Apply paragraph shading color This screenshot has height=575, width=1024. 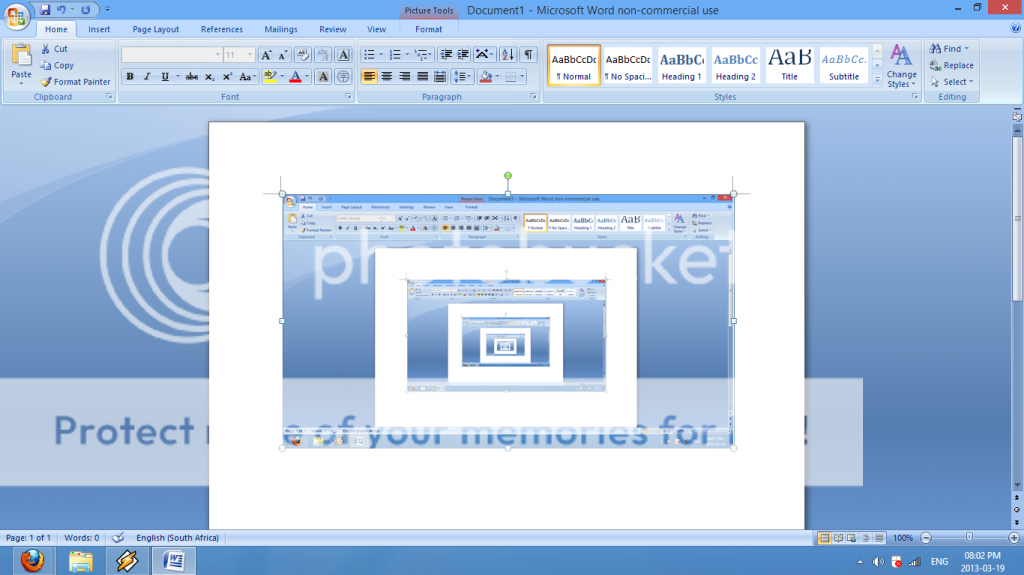485,76
